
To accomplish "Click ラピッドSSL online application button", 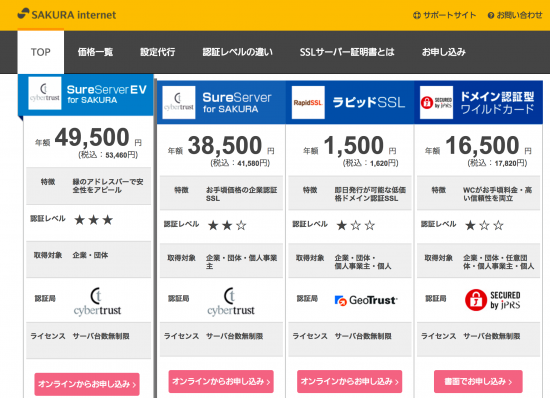I will tap(349, 382).
